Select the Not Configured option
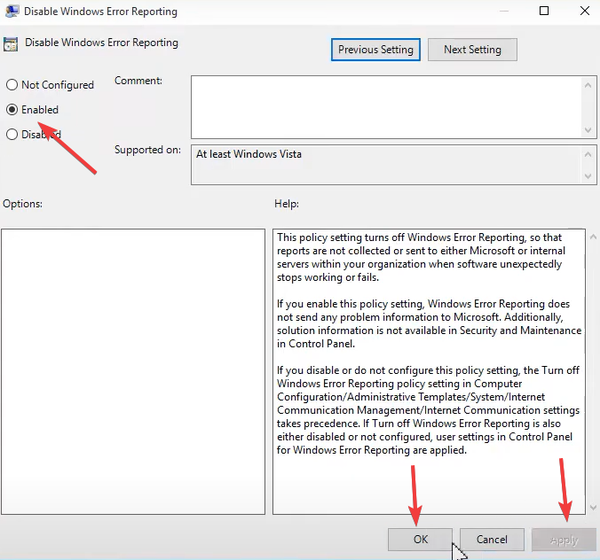Viewport: 600px width, 560px height. tap(12, 85)
